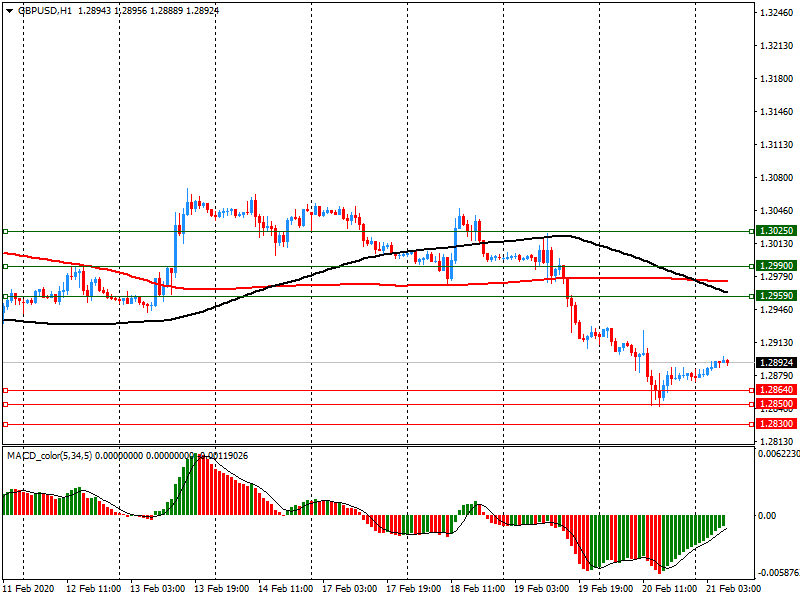Click left handle of top green line
The height and width of the screenshot is (600, 800).
[x=5, y=231]
